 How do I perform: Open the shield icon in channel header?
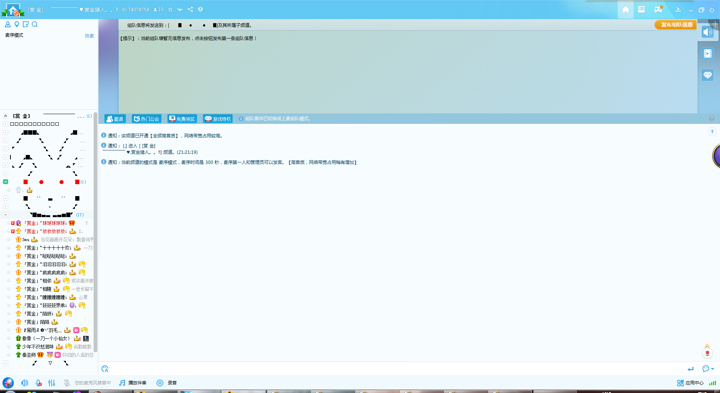click(200, 10)
